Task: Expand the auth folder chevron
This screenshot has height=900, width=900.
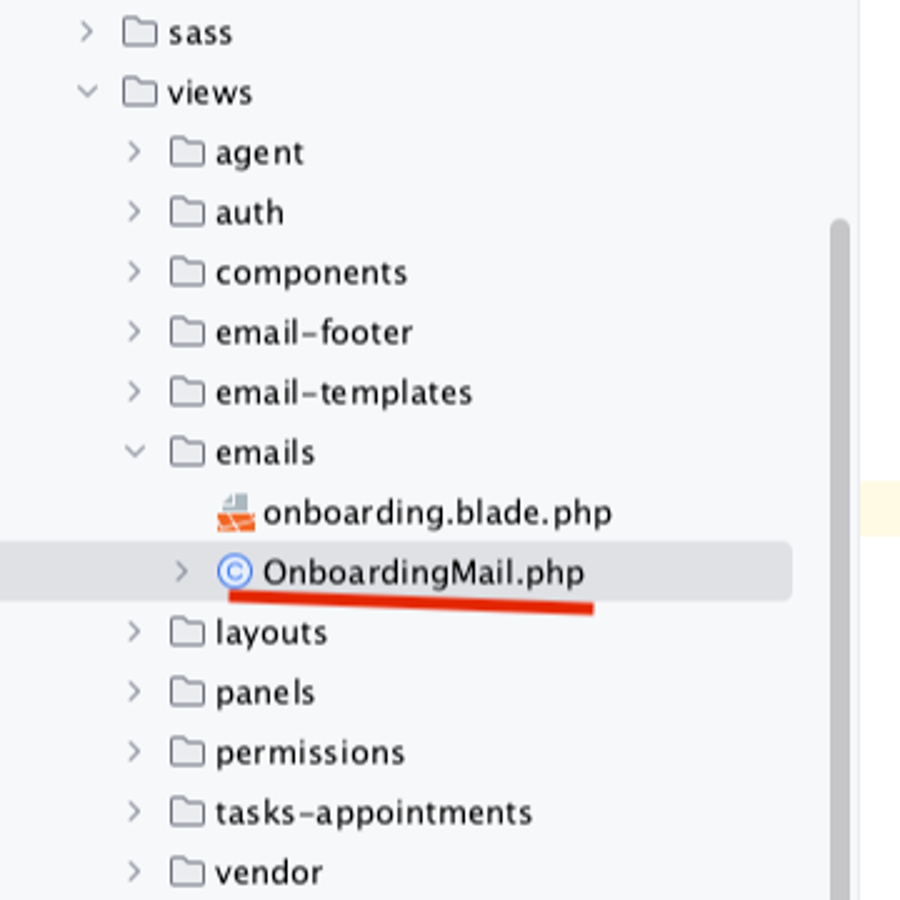Action: click(x=134, y=212)
